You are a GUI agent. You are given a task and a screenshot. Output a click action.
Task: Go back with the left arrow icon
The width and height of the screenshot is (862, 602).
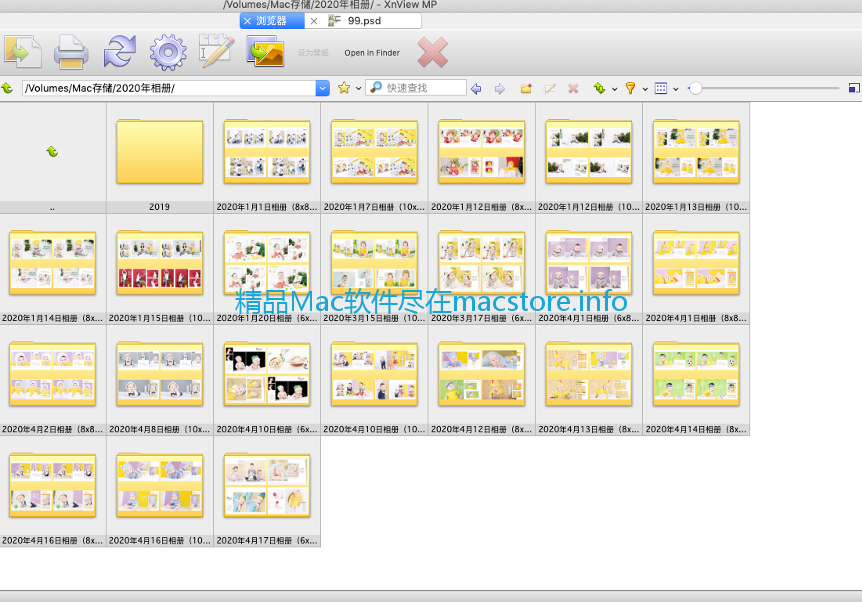tap(476, 88)
